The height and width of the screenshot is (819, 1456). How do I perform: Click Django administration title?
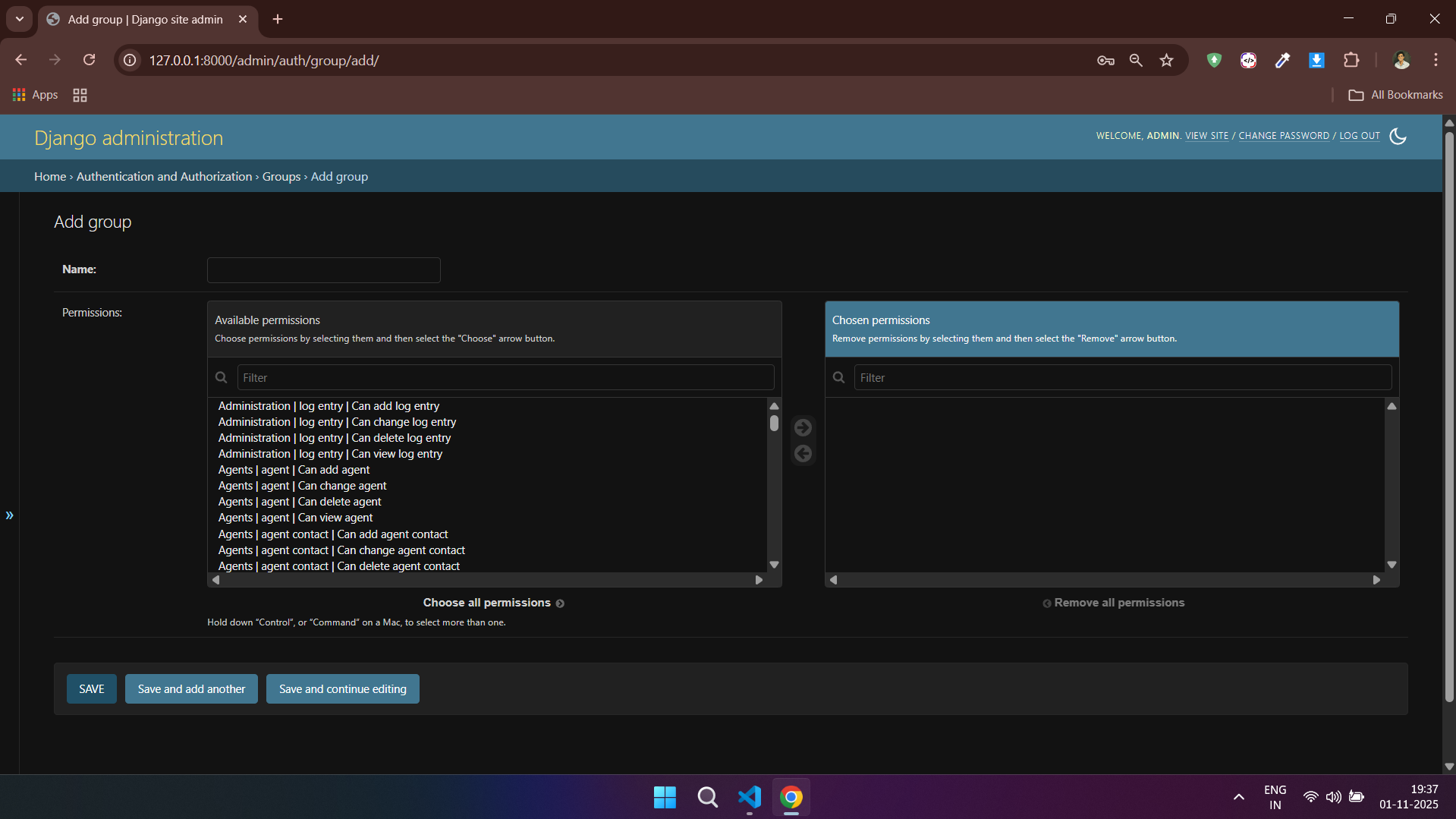(x=129, y=138)
